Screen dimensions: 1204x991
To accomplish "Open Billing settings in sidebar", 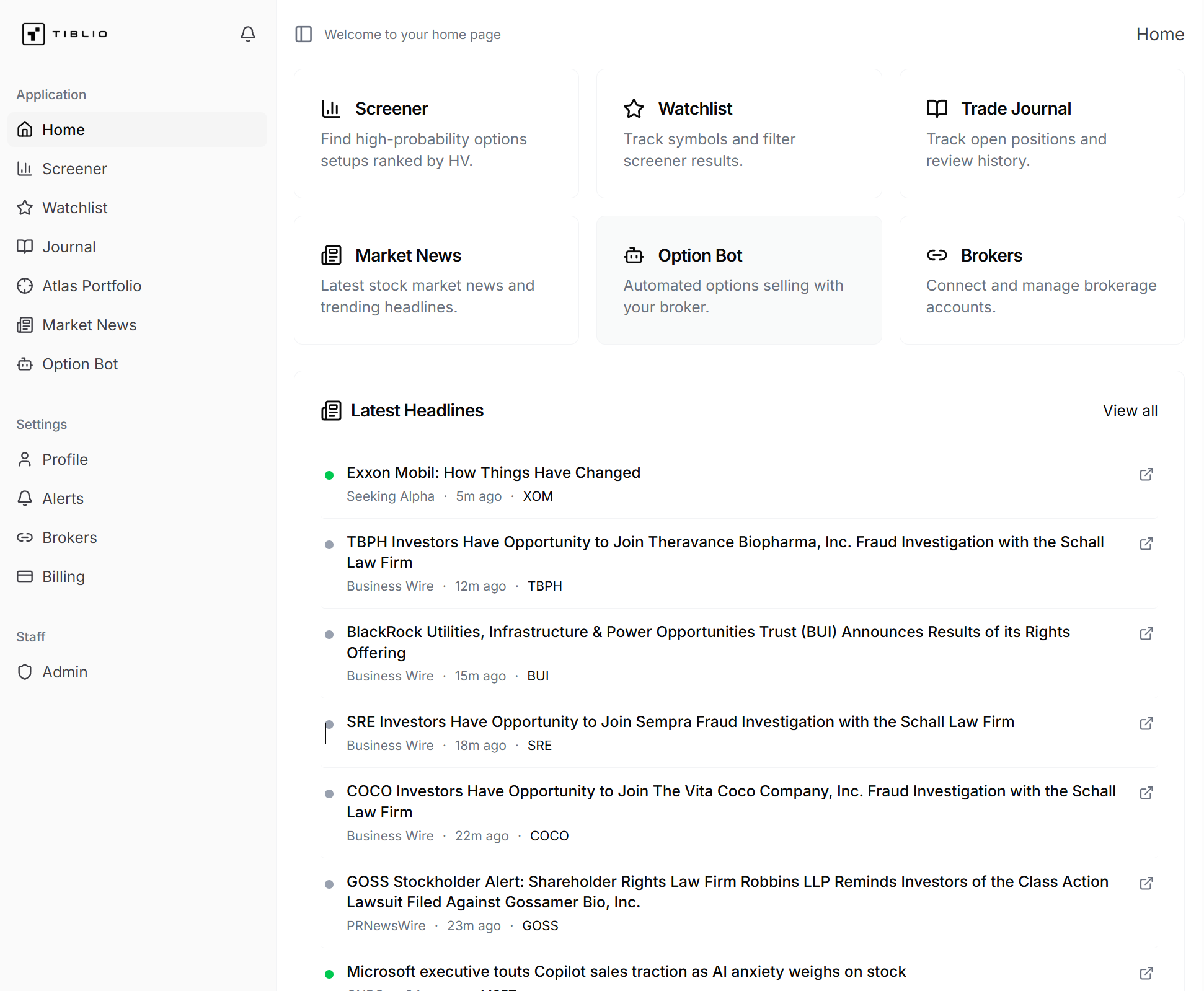I will (63, 576).
